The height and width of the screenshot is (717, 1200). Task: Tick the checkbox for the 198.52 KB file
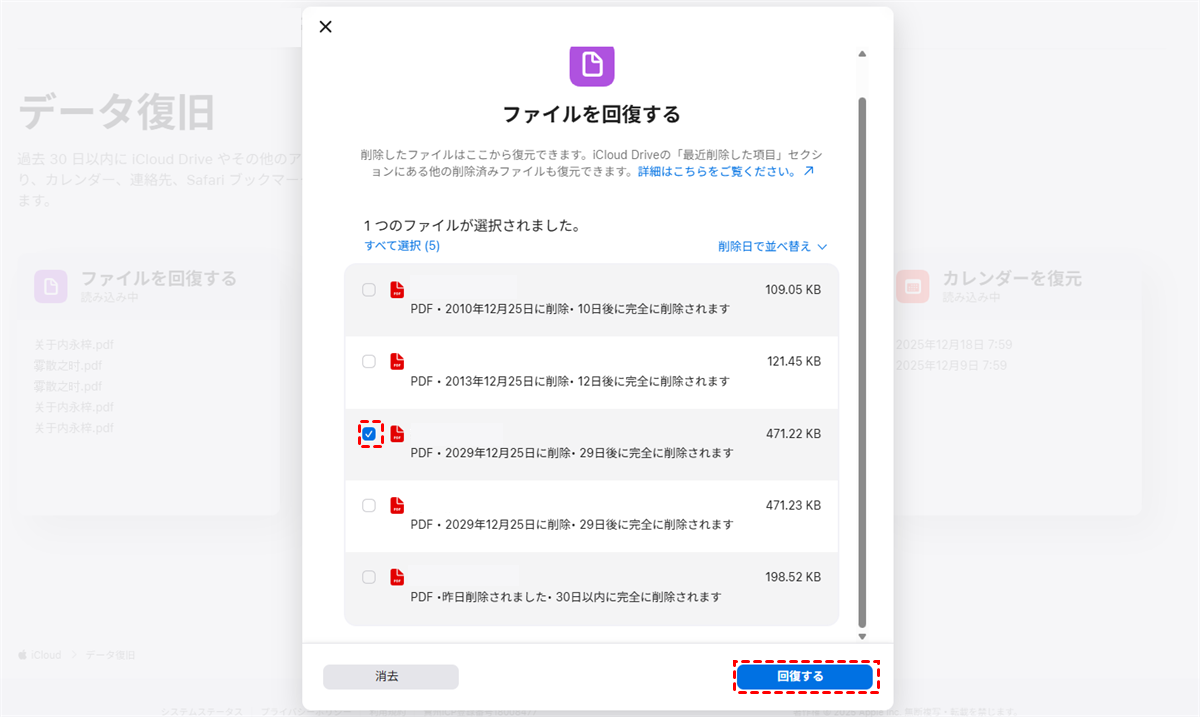coord(369,577)
